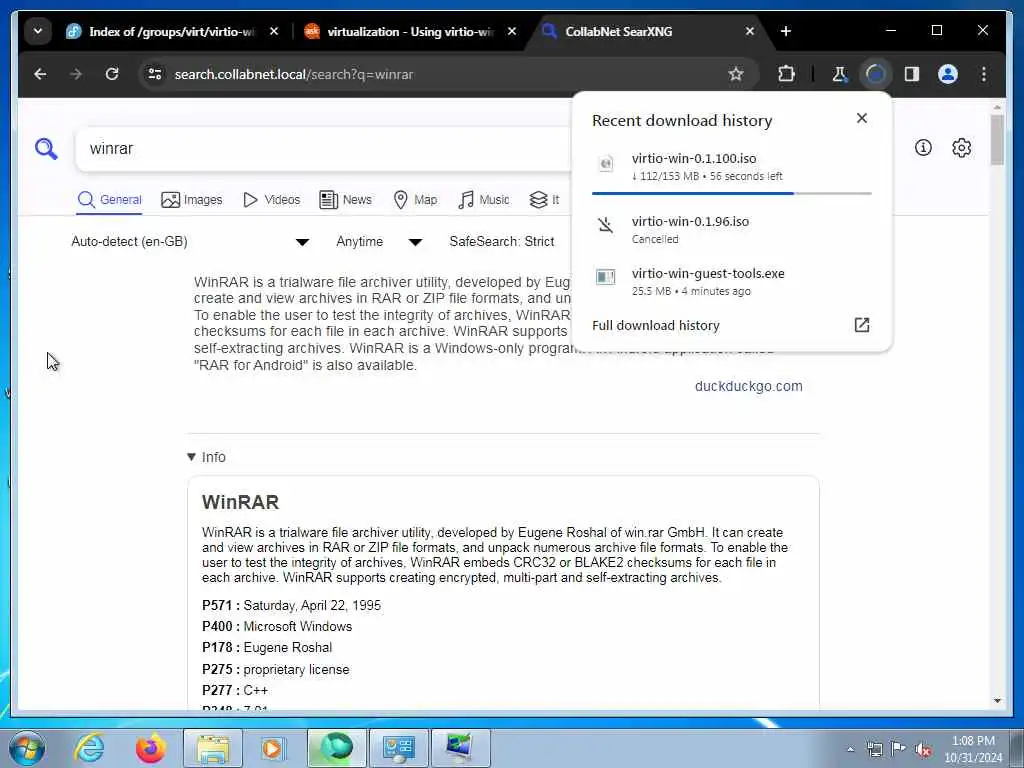Open the SearXNG about info icon
The width and height of the screenshot is (1024, 768).
click(x=923, y=148)
